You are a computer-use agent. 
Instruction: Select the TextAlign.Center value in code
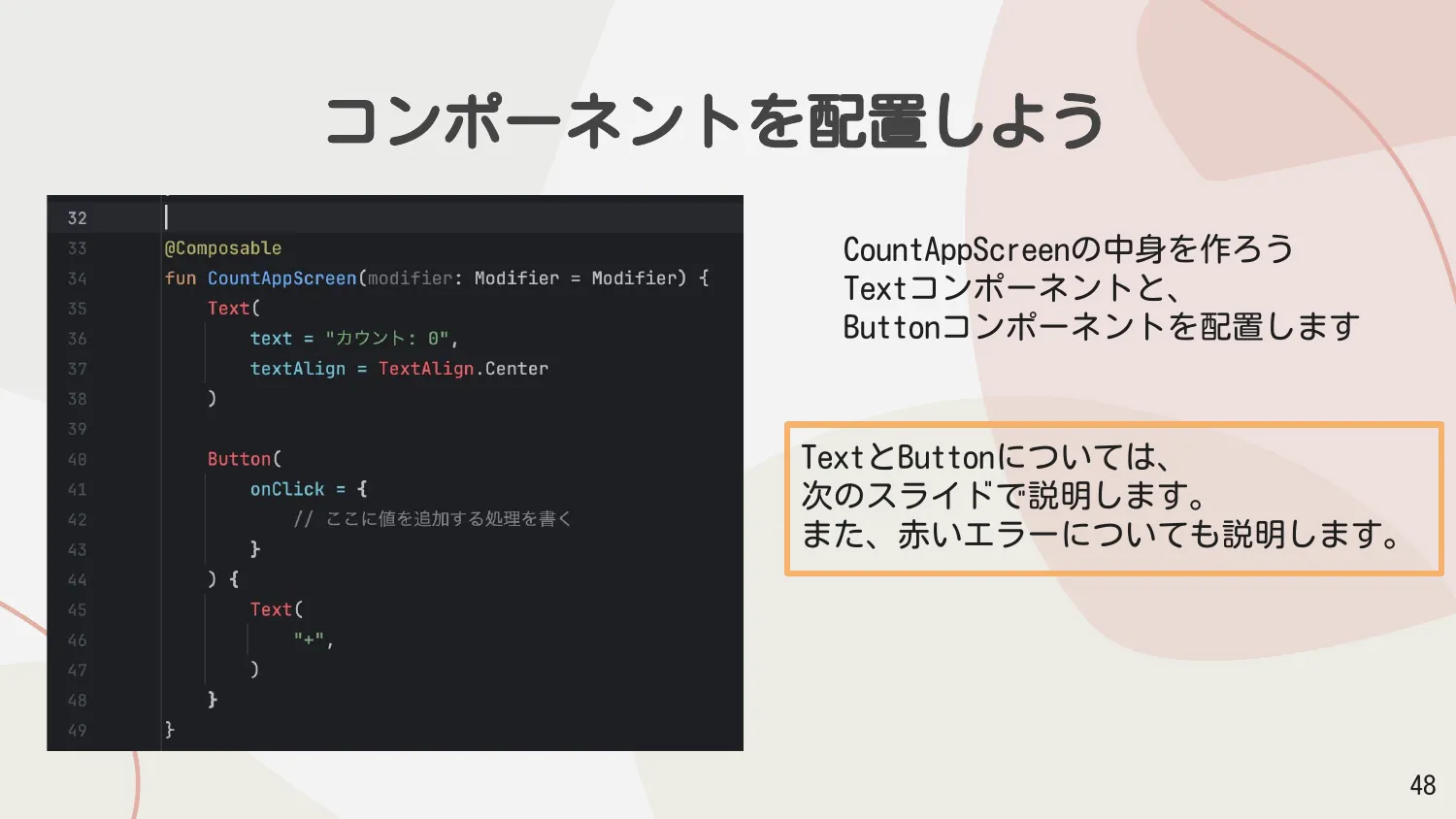coord(463,369)
